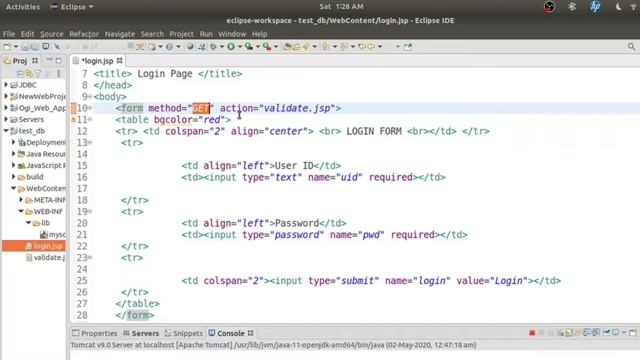
Task: Minimize the Project Explorer panel
Action: 49,60
